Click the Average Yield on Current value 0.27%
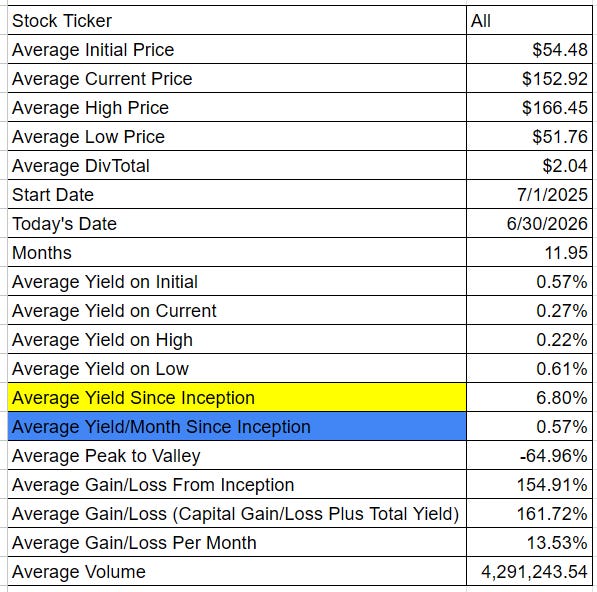Image resolution: width=597 pixels, height=592 pixels. pos(529,310)
